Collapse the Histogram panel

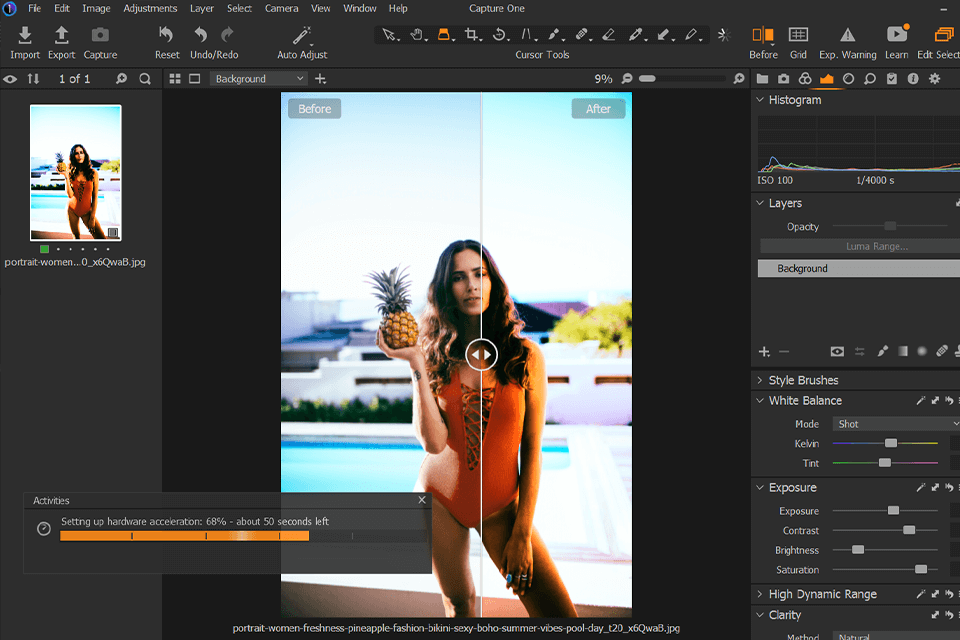coord(760,100)
